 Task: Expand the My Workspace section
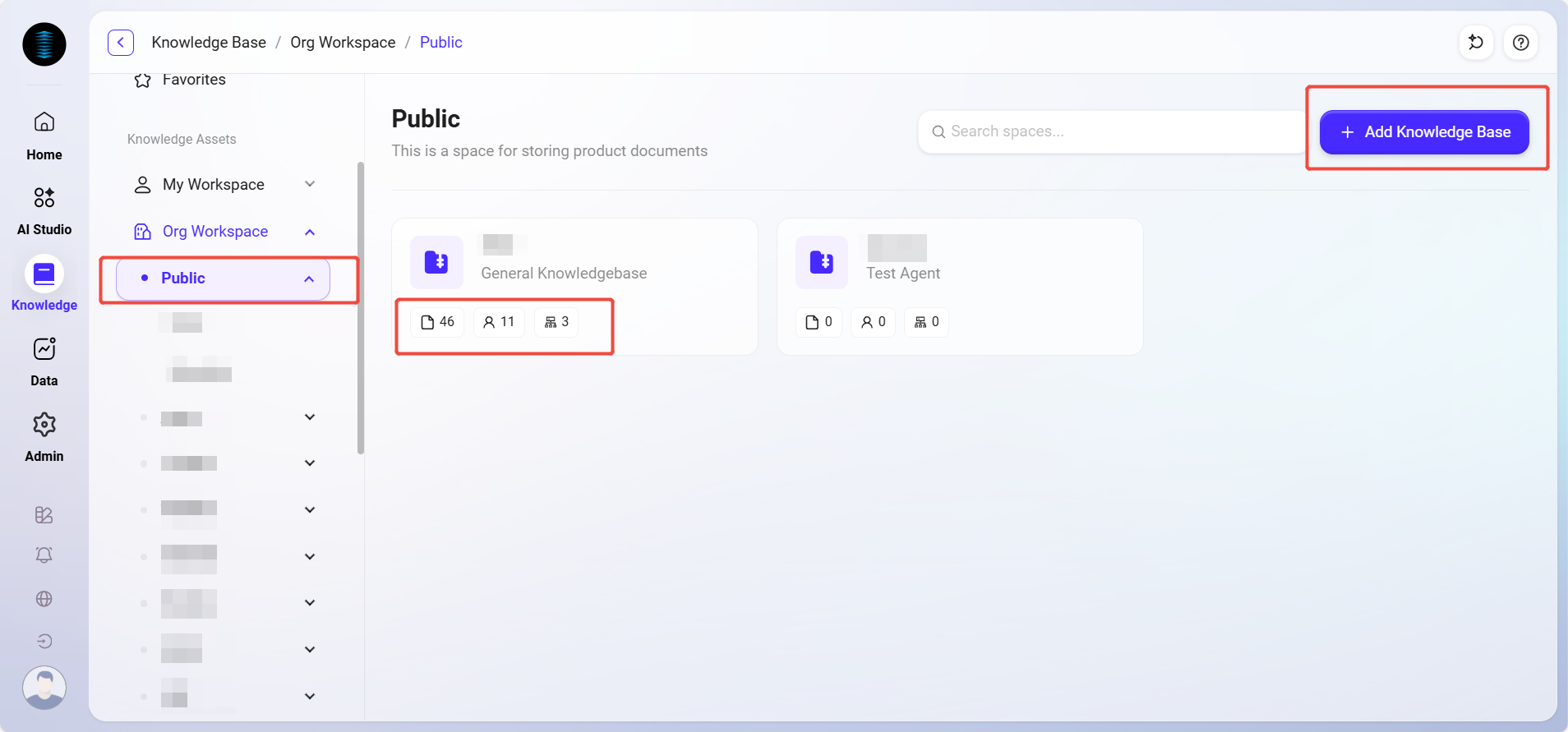pyautogui.click(x=310, y=184)
